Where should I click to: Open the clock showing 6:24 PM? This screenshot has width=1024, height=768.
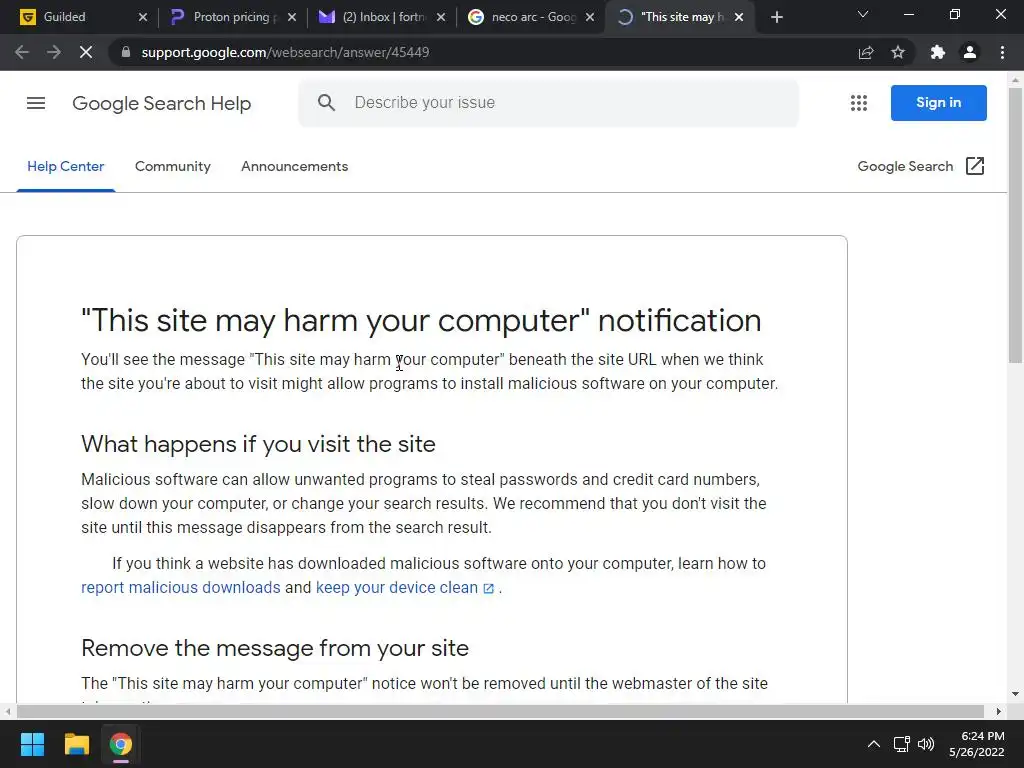(977, 744)
